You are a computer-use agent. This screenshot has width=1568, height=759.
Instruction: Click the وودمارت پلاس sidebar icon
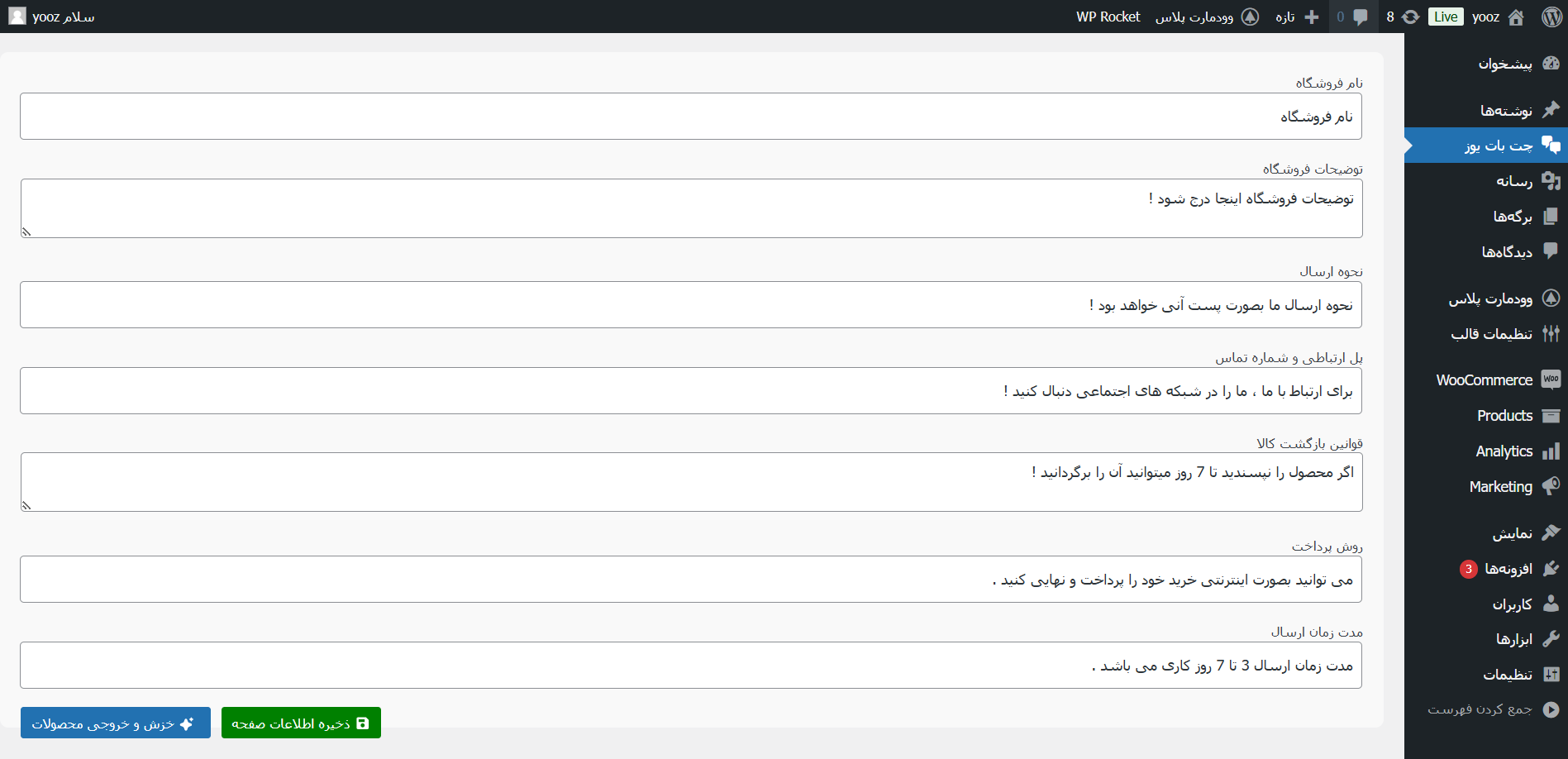[1551, 298]
